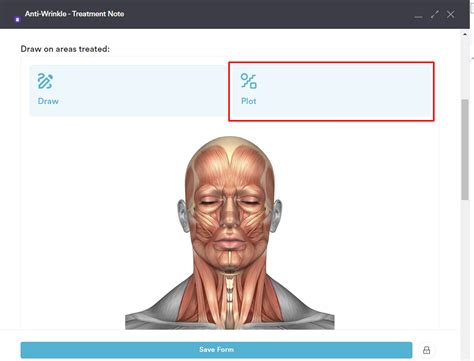
Task: Minimize the Treatment Note window
Action: click(x=418, y=16)
